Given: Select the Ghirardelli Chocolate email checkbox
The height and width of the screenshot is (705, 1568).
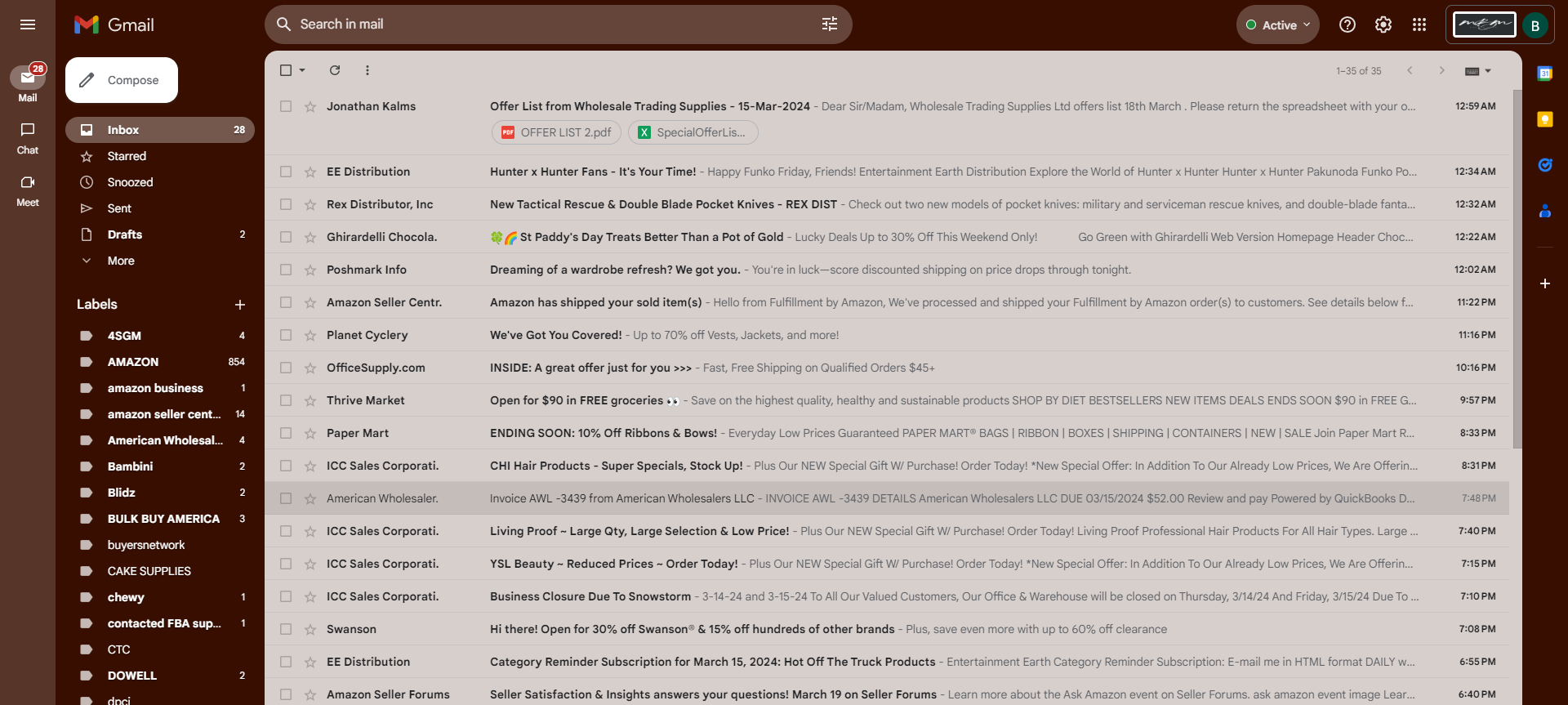Looking at the screenshot, I should tap(286, 237).
